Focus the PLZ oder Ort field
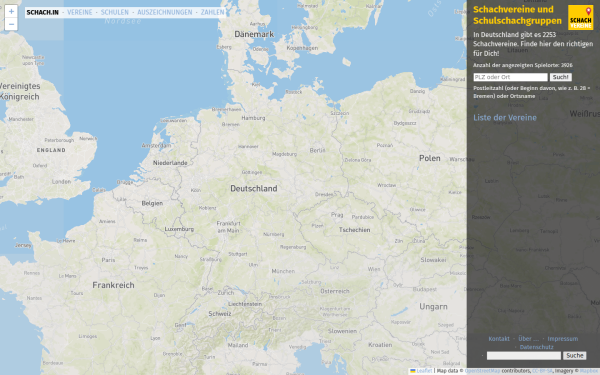 pyautogui.click(x=510, y=77)
